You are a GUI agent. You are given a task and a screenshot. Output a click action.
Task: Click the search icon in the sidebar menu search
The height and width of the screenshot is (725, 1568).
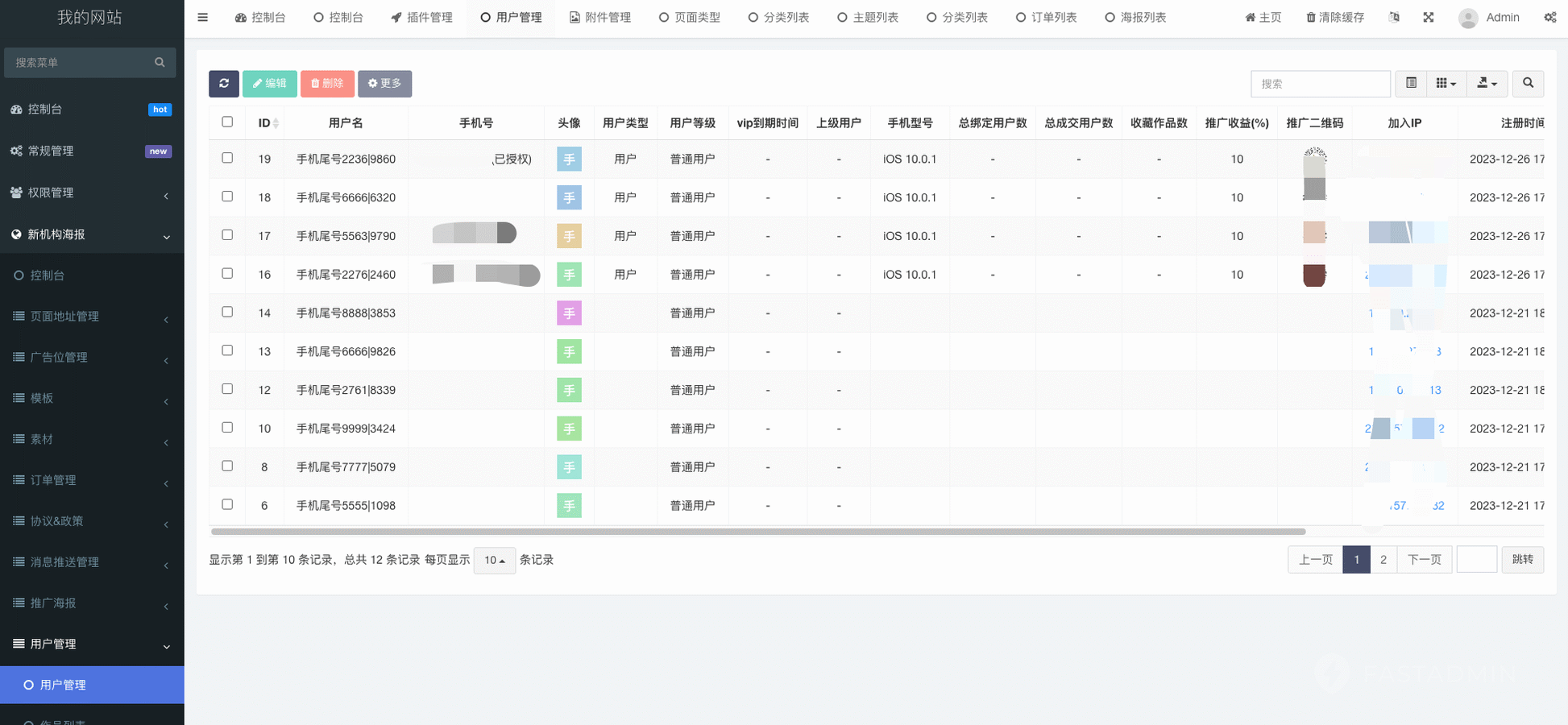click(x=160, y=62)
